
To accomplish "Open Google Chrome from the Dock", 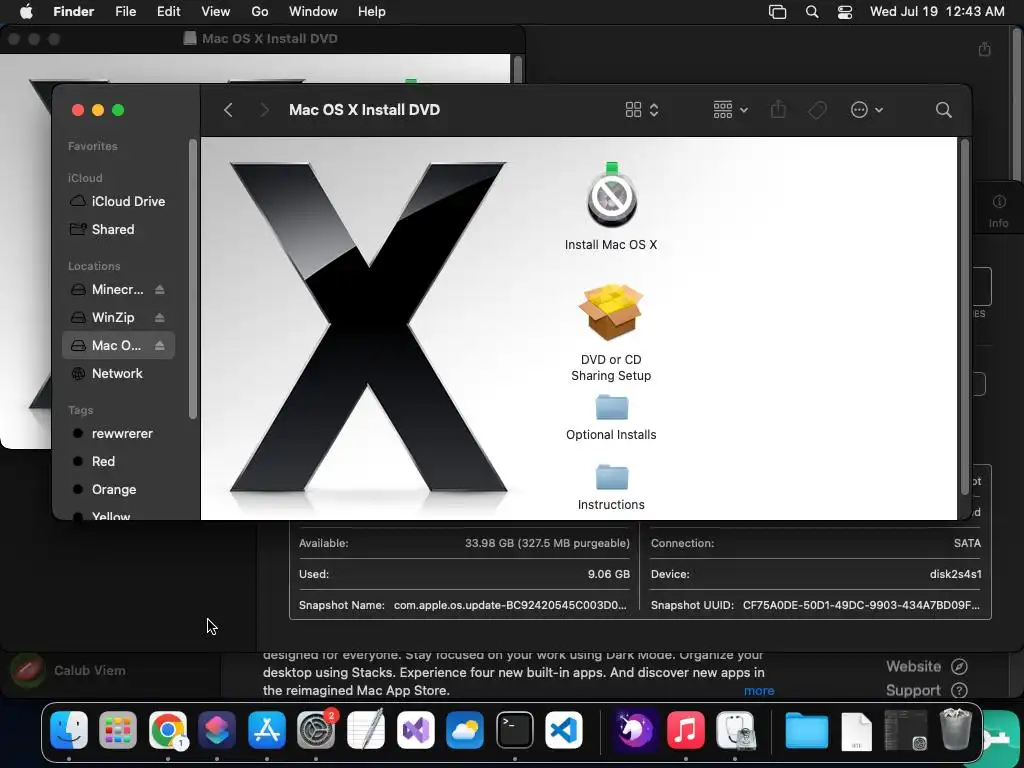I will click(x=168, y=730).
